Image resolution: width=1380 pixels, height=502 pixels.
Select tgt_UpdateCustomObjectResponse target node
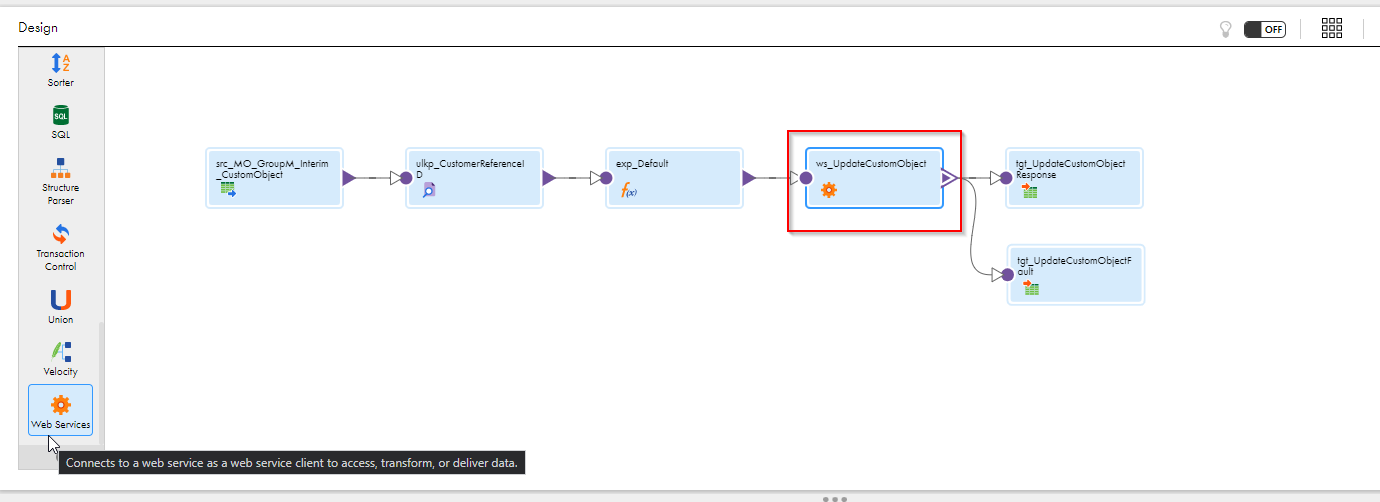pyautogui.click(x=1074, y=178)
